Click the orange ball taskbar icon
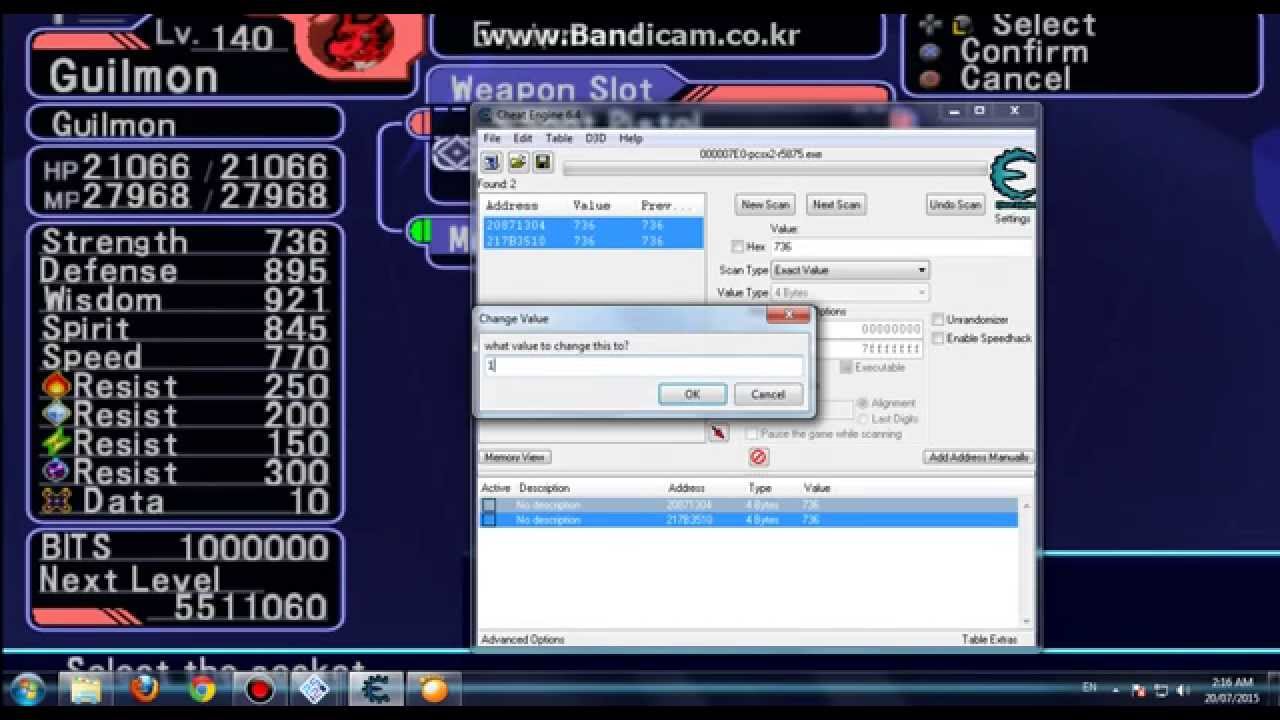1280x720 pixels. pos(434,689)
